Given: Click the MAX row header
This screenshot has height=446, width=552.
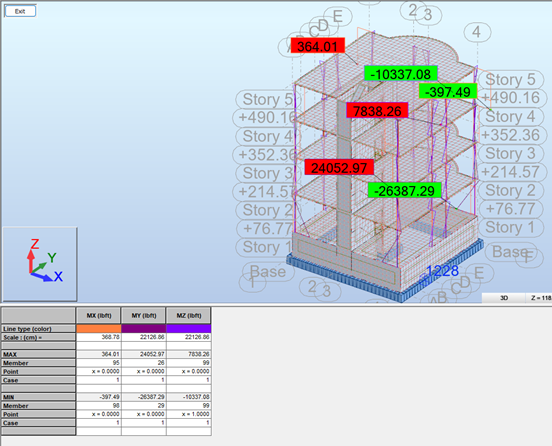Looking at the screenshot, I should [x=38, y=354].
